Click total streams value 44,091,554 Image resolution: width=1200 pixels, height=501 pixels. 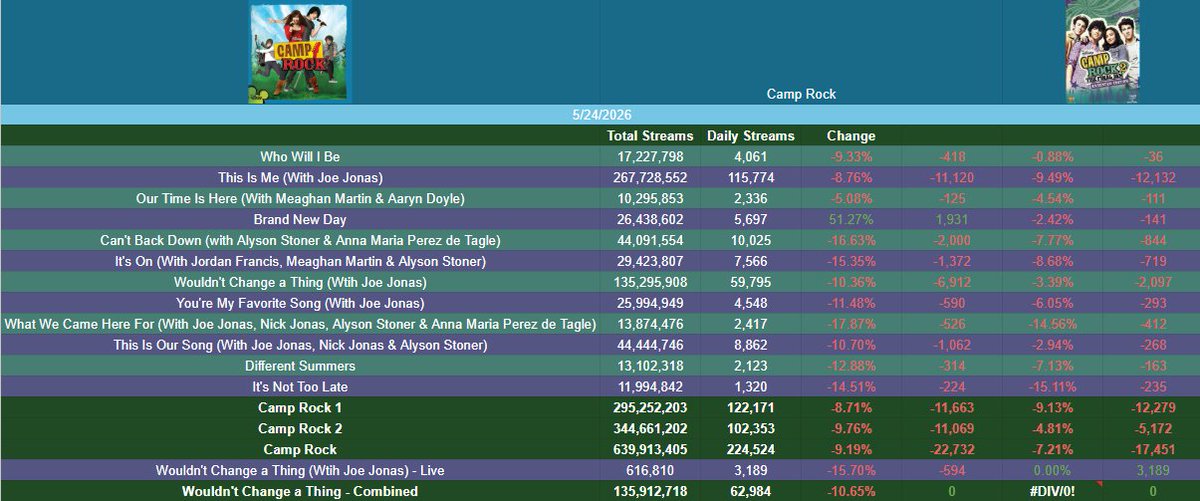pyautogui.click(x=650, y=241)
